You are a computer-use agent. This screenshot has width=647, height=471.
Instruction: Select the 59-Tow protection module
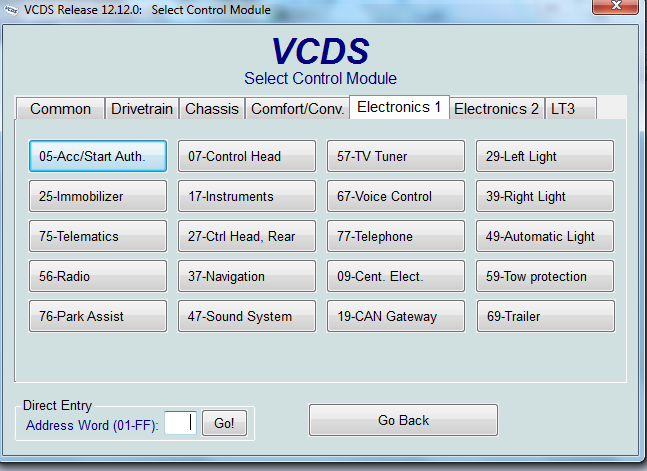point(545,276)
